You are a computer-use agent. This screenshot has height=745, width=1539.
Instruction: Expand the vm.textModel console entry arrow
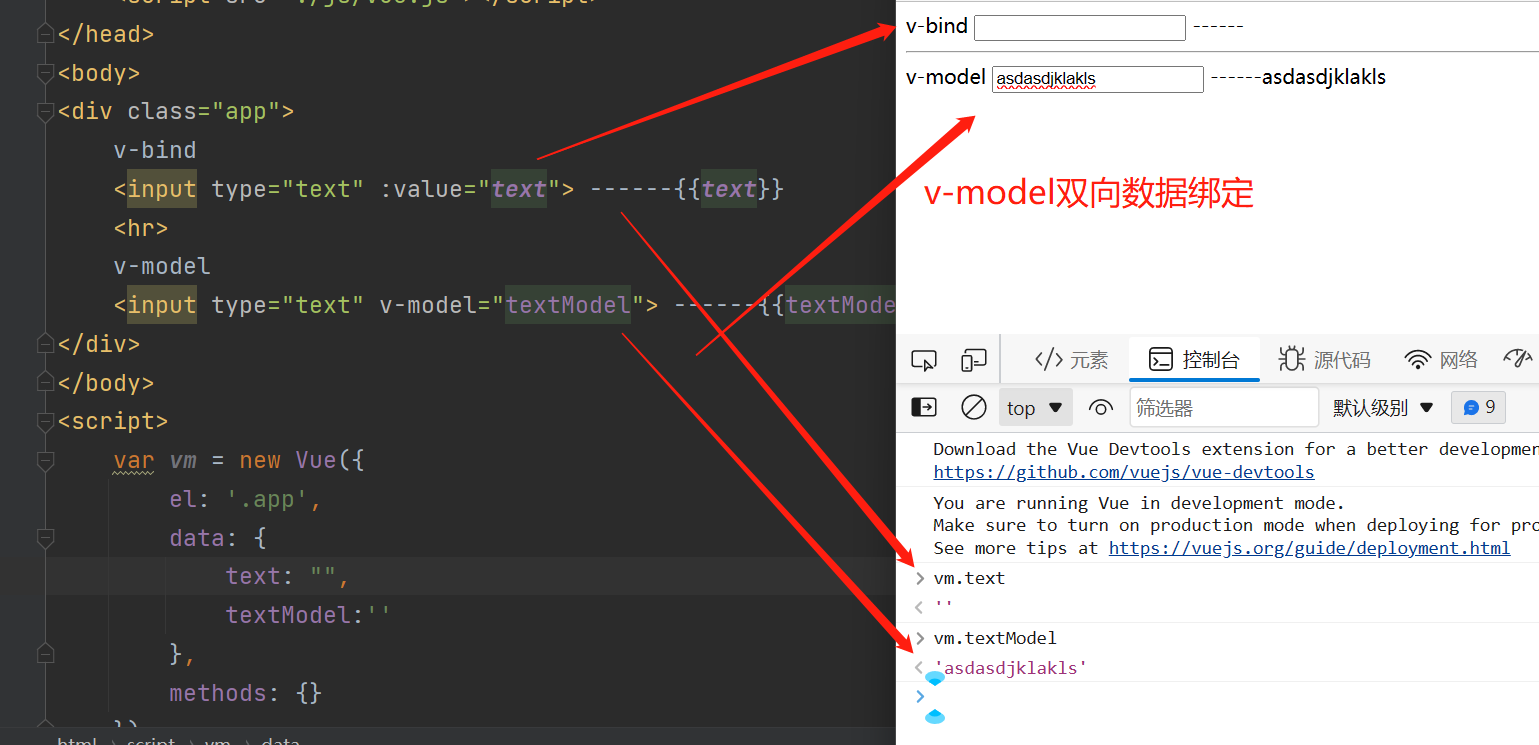point(920,638)
